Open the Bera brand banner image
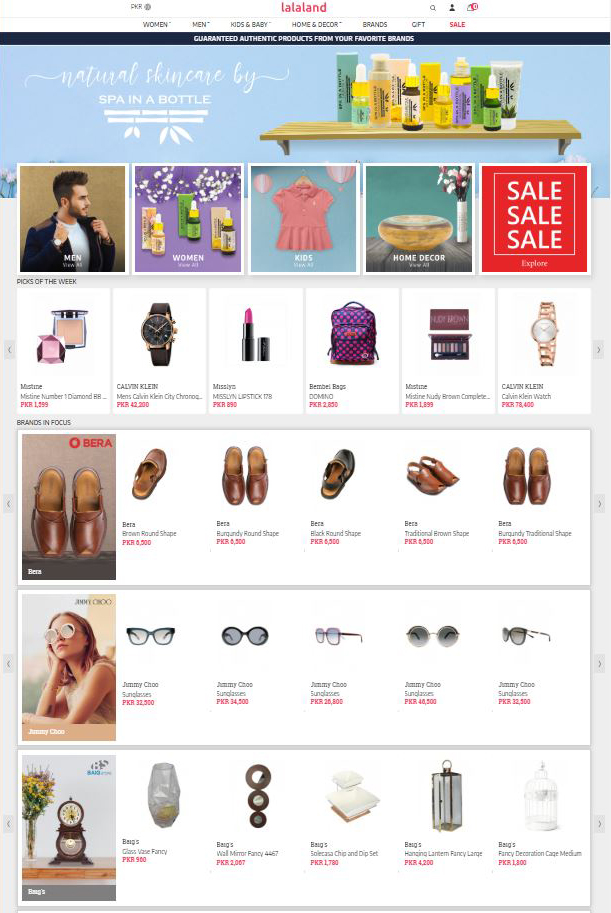611x913 pixels. tap(69, 507)
